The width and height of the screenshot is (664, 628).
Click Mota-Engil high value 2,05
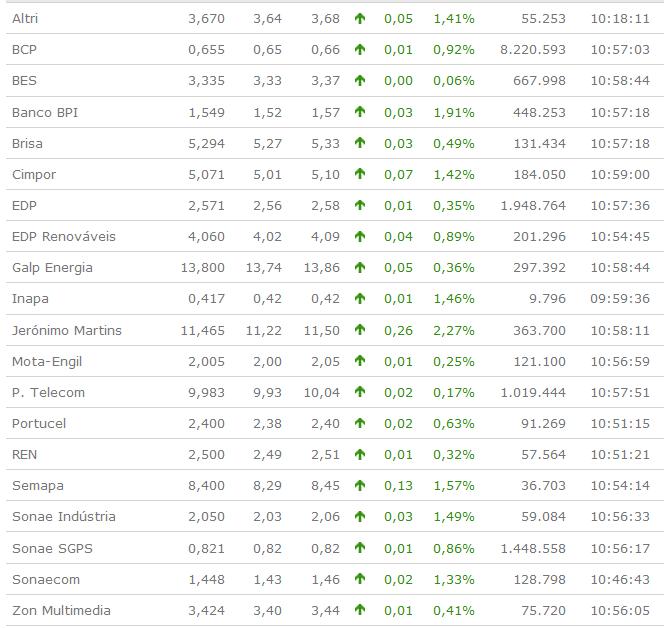[x=325, y=362]
